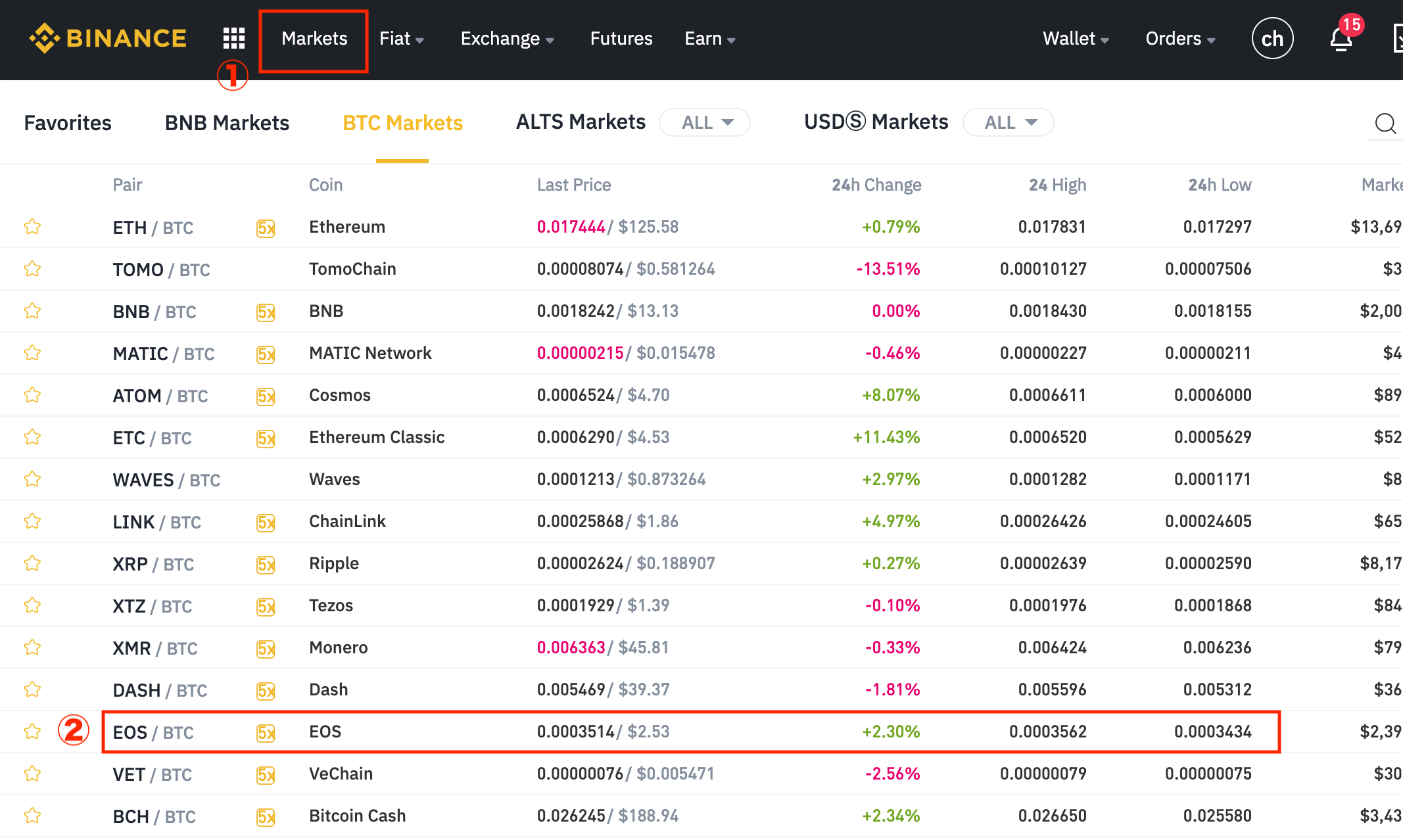
Task: Sort by Pair column header
Action: tap(128, 185)
